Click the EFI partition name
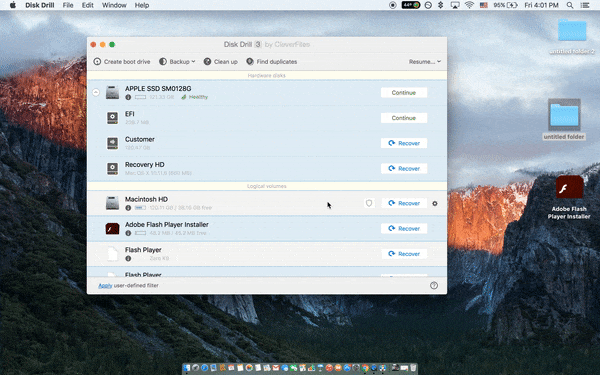The width and height of the screenshot is (600, 375). click(130, 114)
